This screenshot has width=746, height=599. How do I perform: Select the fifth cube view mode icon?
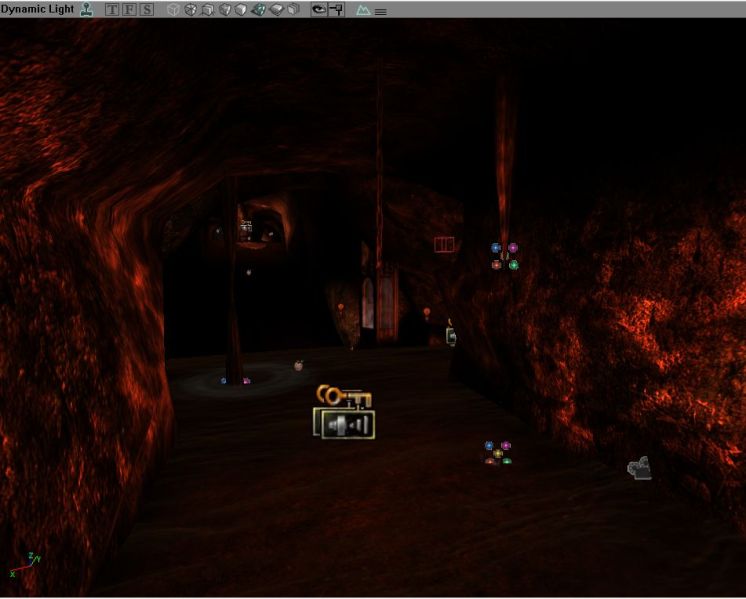point(241,10)
